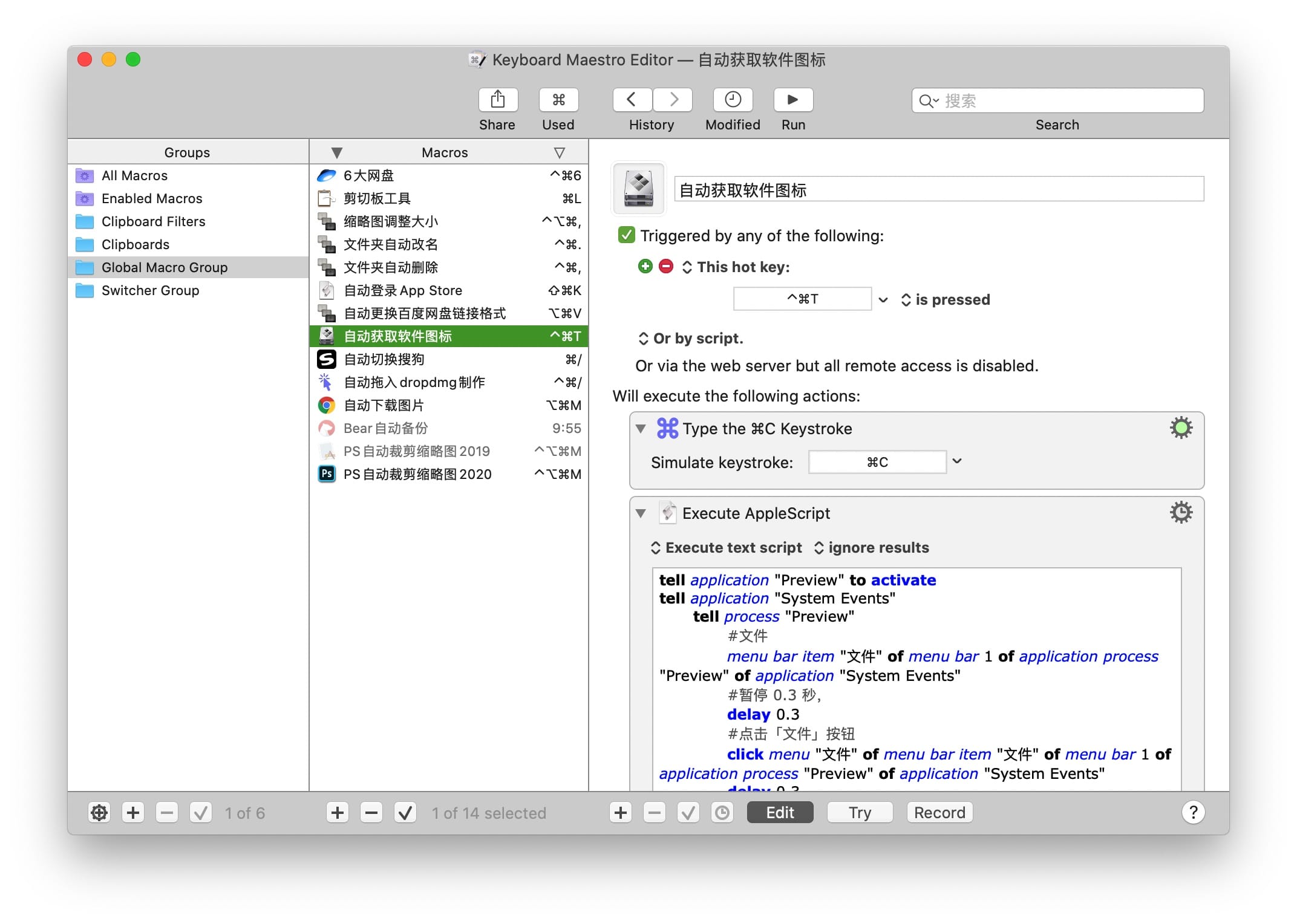Viewport: 1297px width, 924px height.
Task: Remove the hot key trigger with red minus
Action: pos(666,267)
